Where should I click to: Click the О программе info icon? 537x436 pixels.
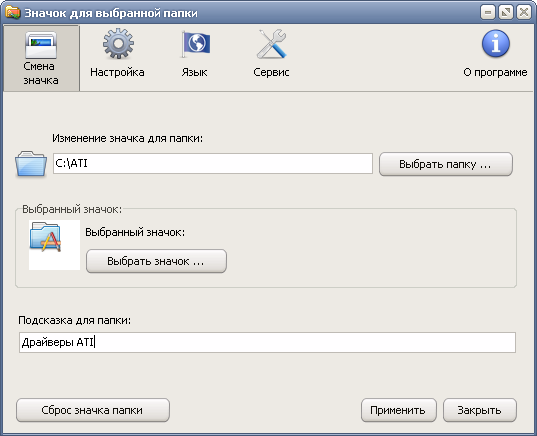click(496, 43)
